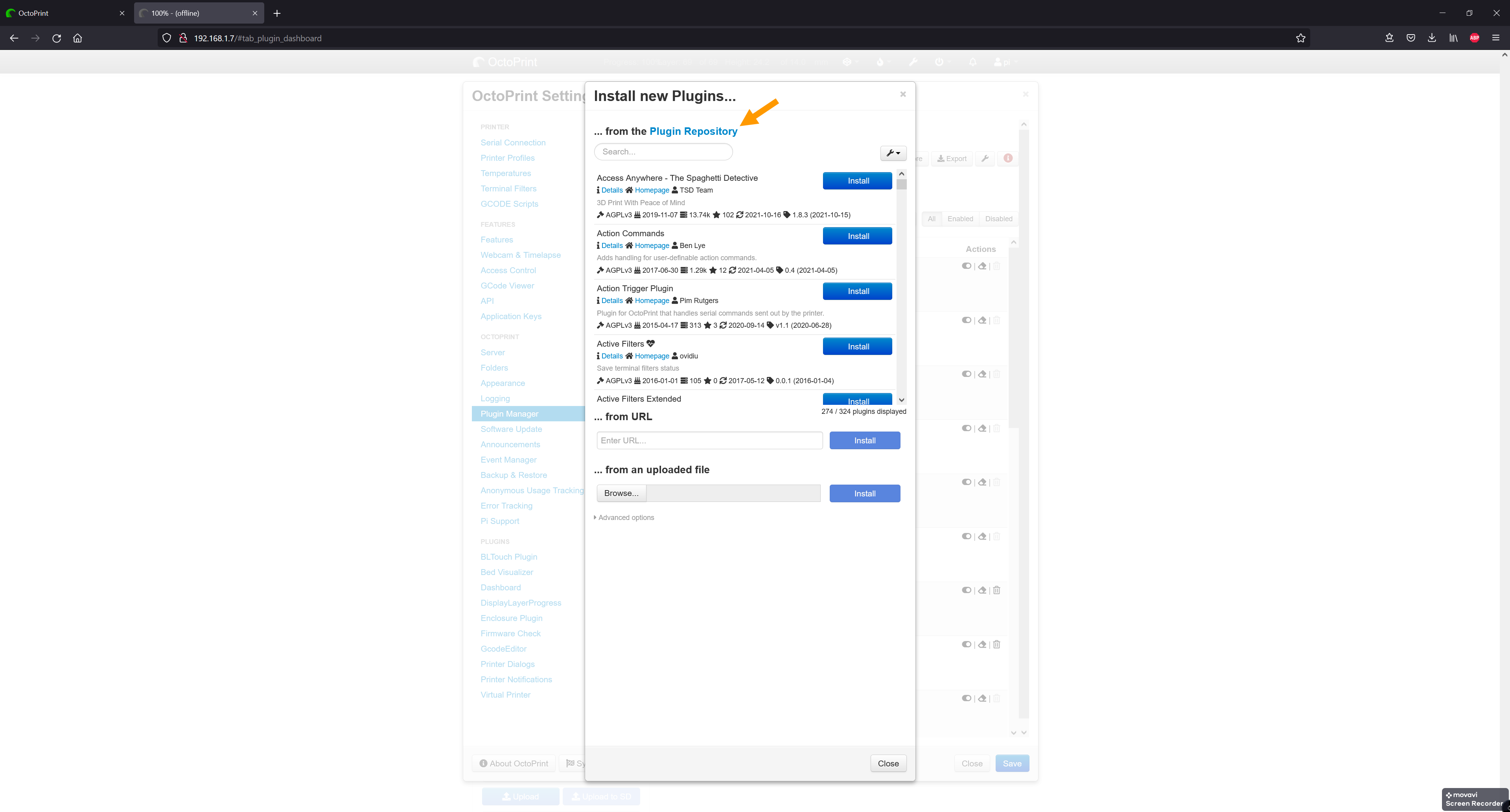Open Backup & Restore settings
The width and height of the screenshot is (1510, 812).
pos(514,475)
